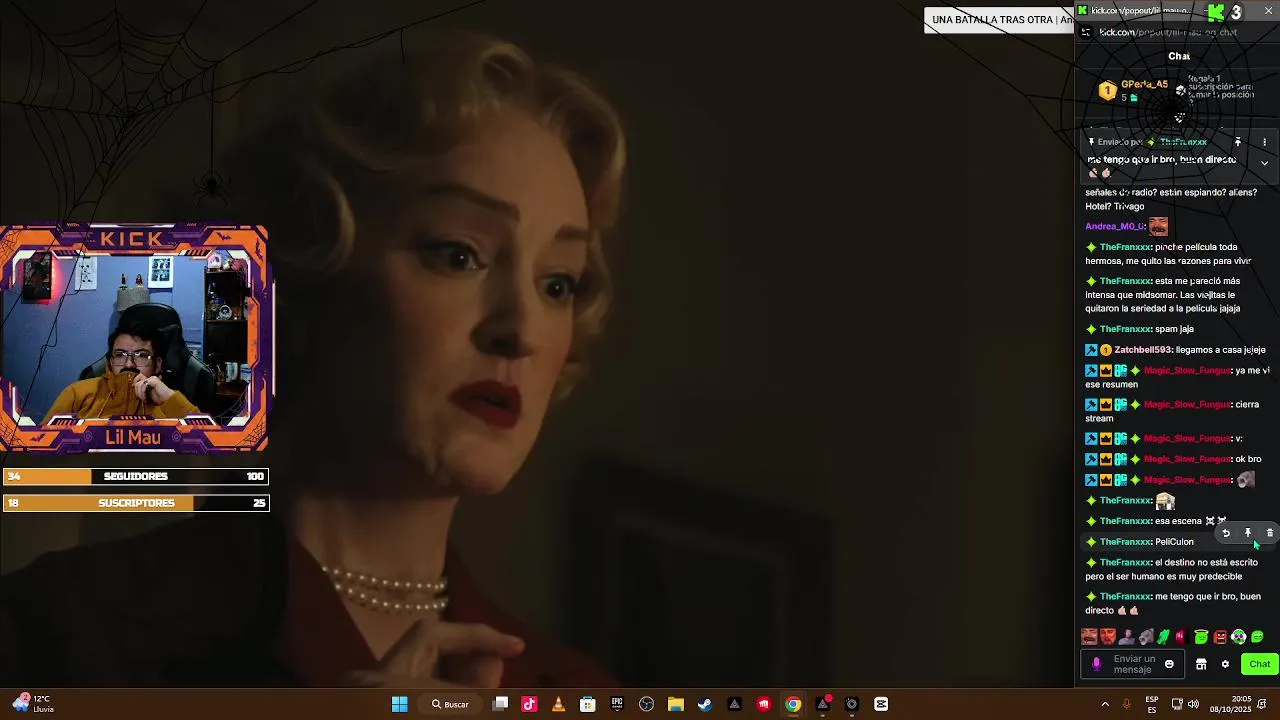Screen dimensions: 1280x720
Task: Switch to Google Chrome on taskbar
Action: coord(793,704)
